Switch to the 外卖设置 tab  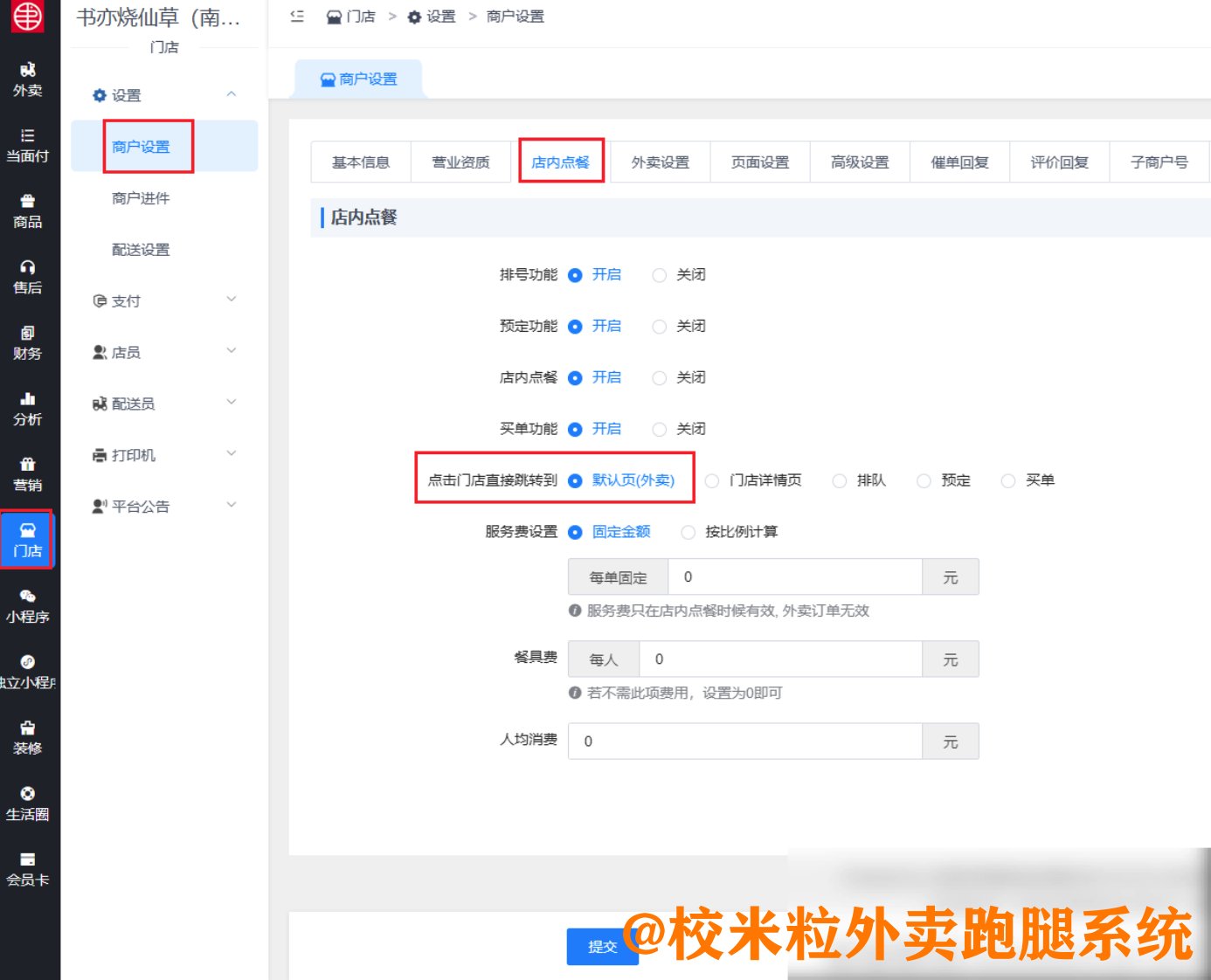660,161
